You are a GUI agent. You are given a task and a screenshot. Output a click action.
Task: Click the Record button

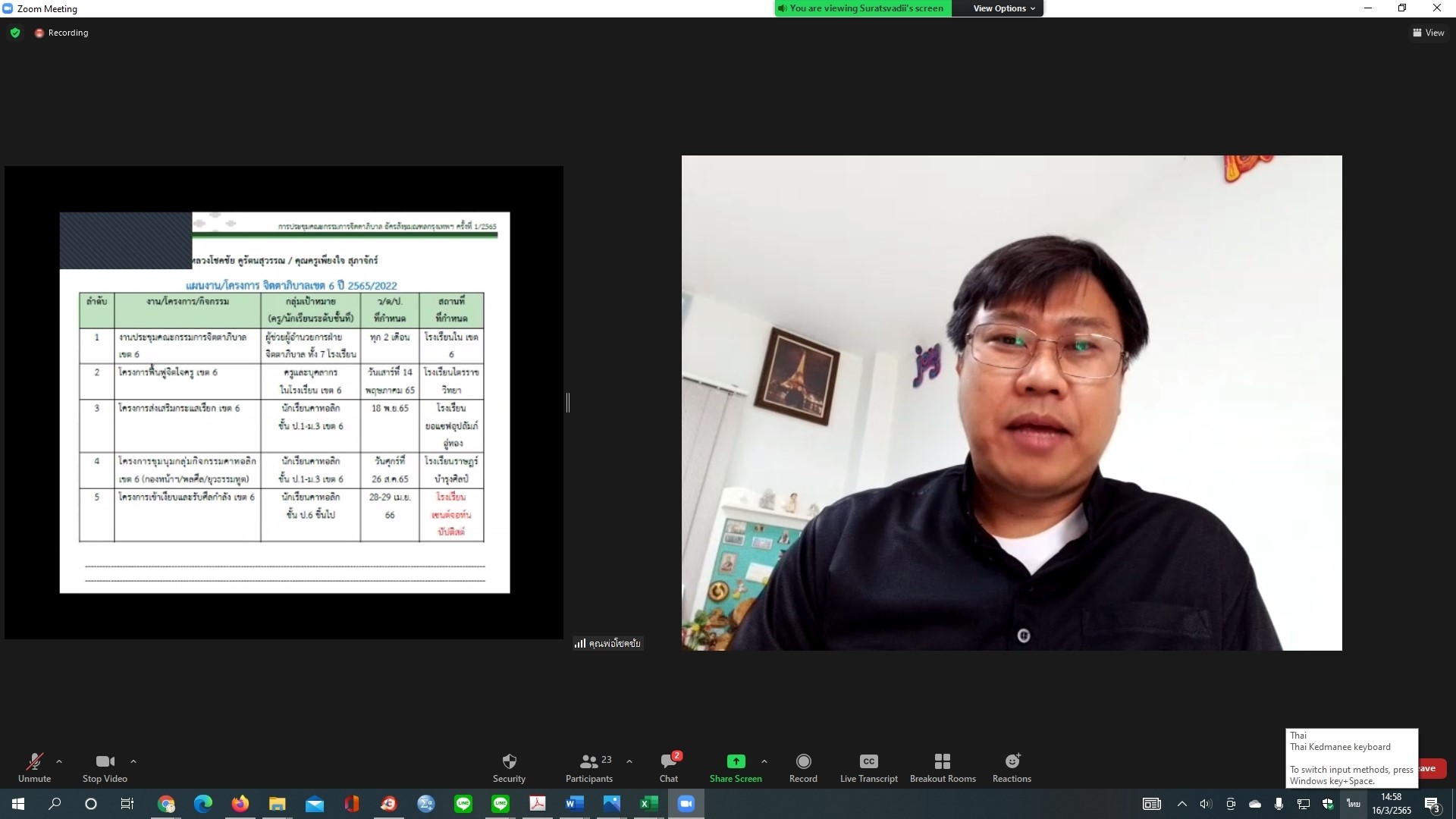coord(803,767)
